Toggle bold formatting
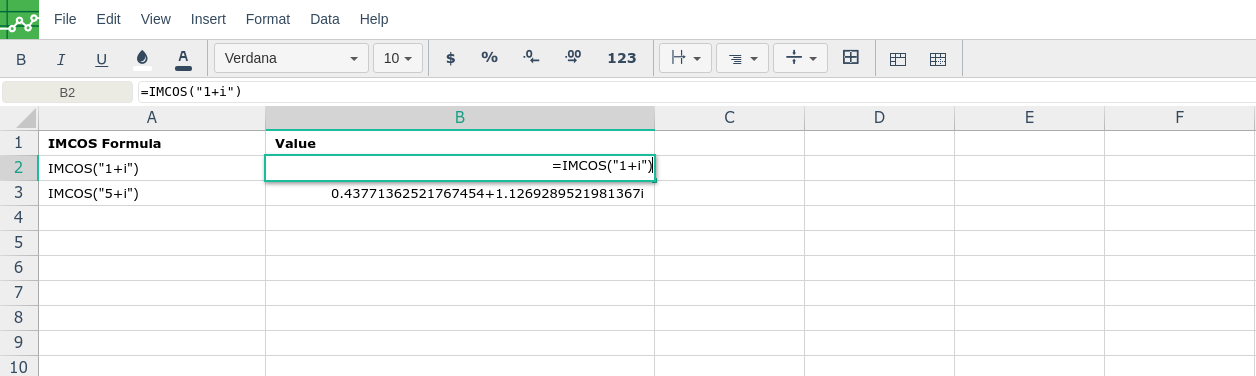This screenshot has height=376, width=1256. click(x=21, y=59)
